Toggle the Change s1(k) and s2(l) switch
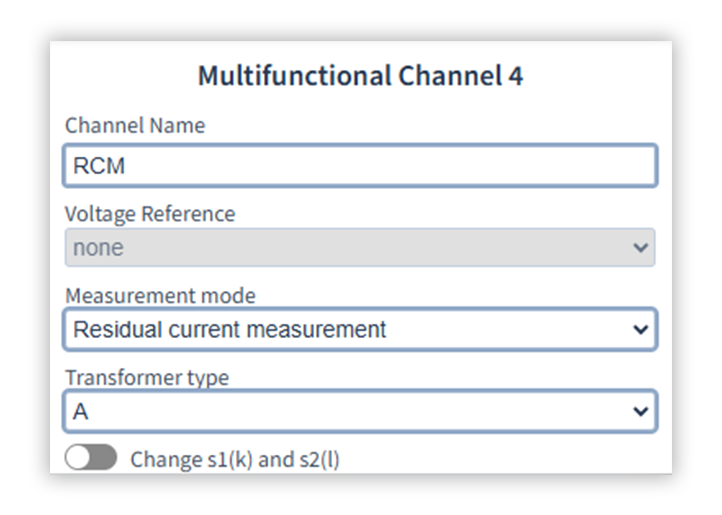 [x=91, y=459]
